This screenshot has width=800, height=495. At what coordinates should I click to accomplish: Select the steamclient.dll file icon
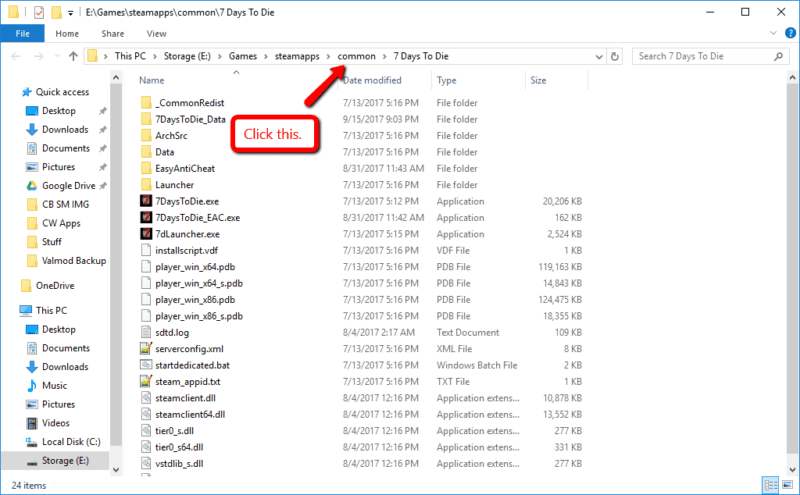click(146, 398)
